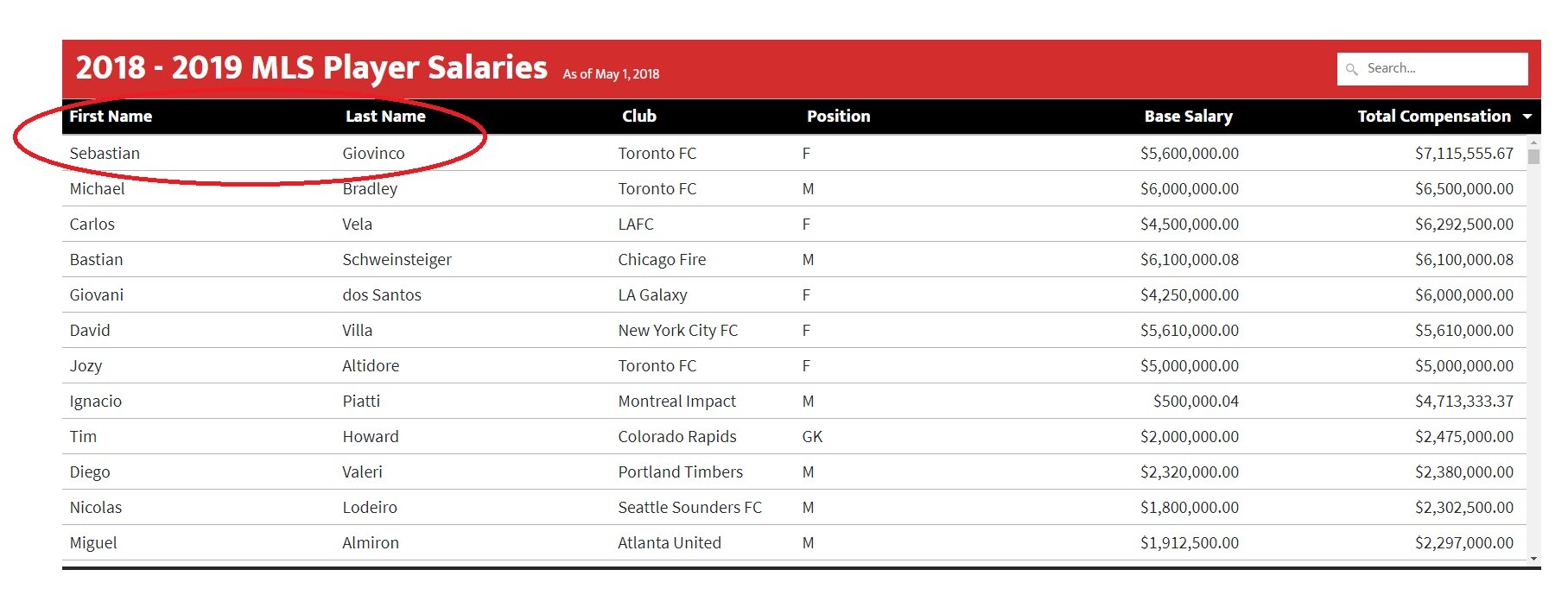This screenshot has width=1568, height=595.
Task: Sort by Total Compensation column header
Action: click(1434, 117)
